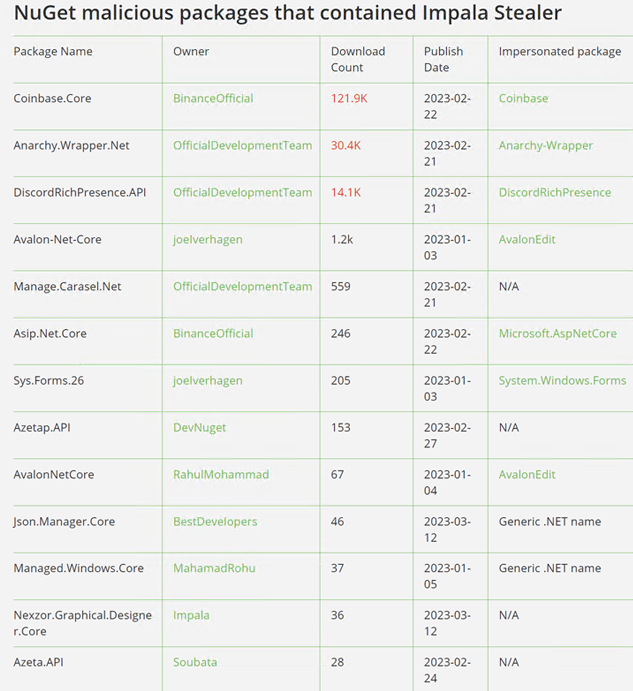Open the Soubata owner link
633x691 pixels.
pyautogui.click(x=194, y=663)
